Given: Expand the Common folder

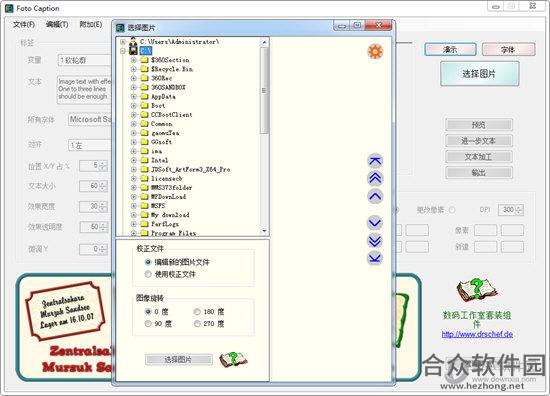Looking at the screenshot, I should (134, 124).
